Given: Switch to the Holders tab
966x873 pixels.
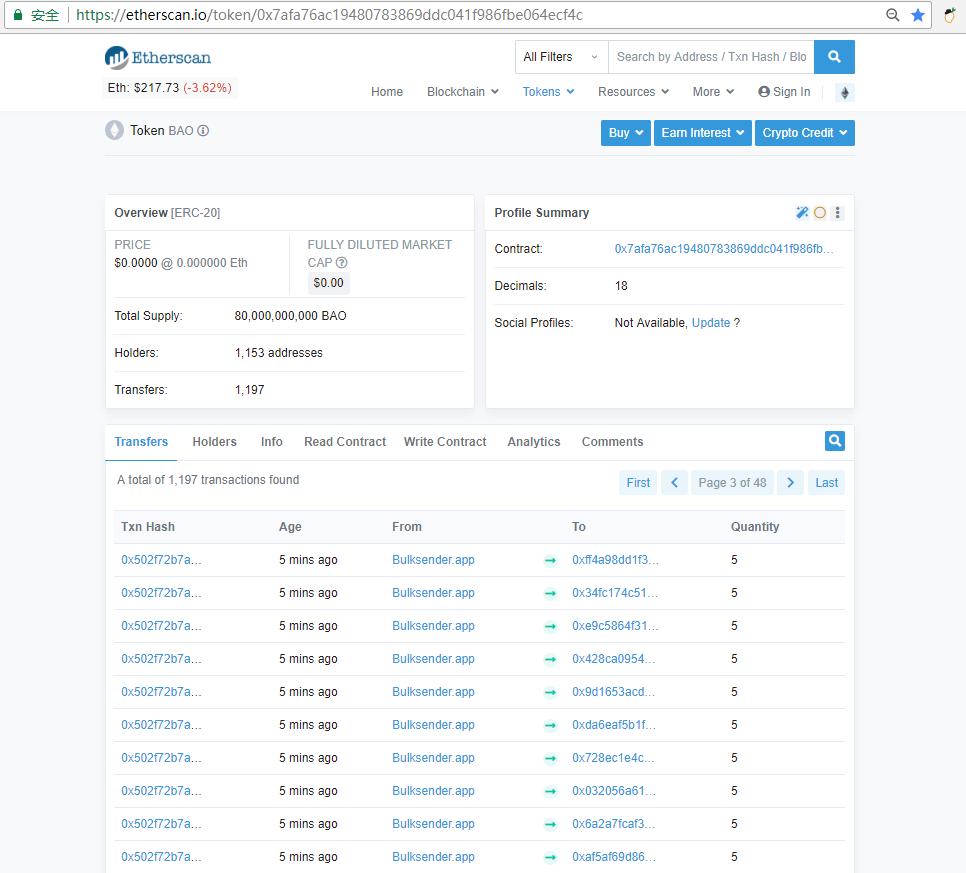Looking at the screenshot, I should point(214,442).
